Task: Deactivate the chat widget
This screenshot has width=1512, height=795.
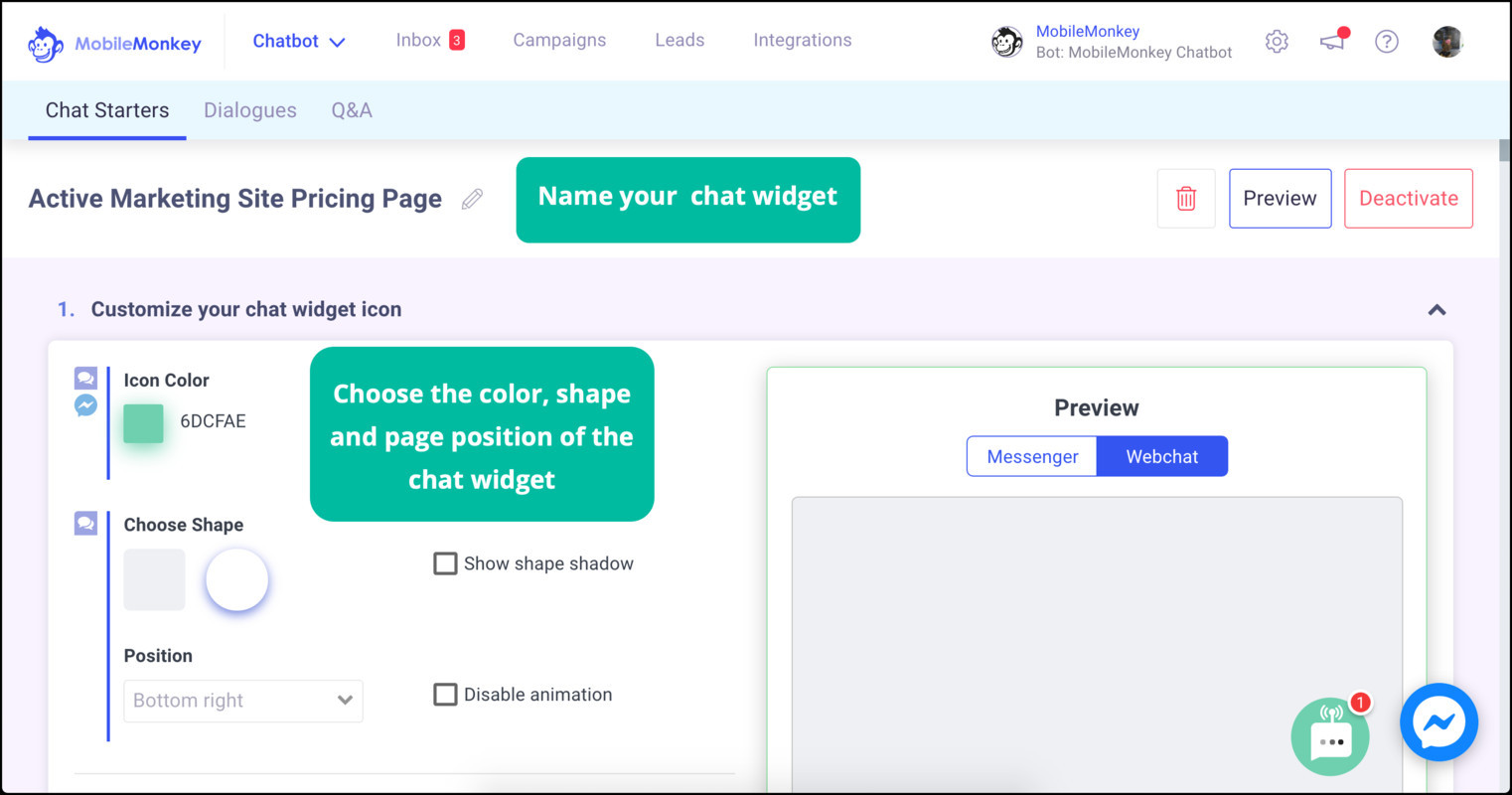Action: (1409, 198)
